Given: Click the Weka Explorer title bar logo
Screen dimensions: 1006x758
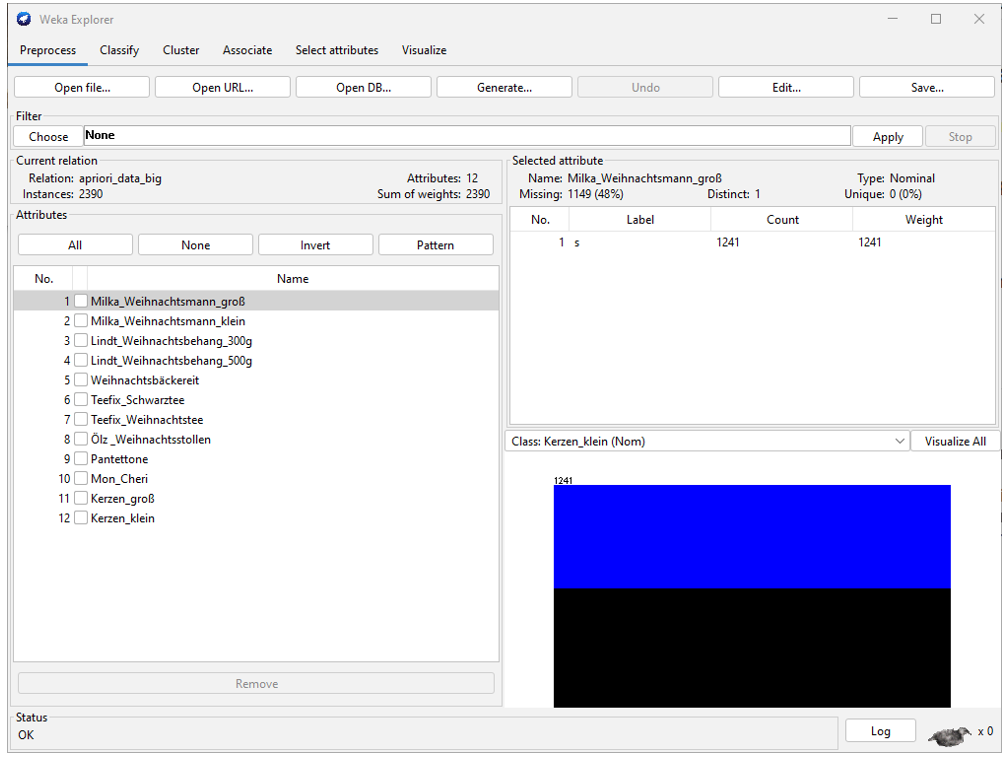Looking at the screenshot, I should pyautogui.click(x=24, y=19).
